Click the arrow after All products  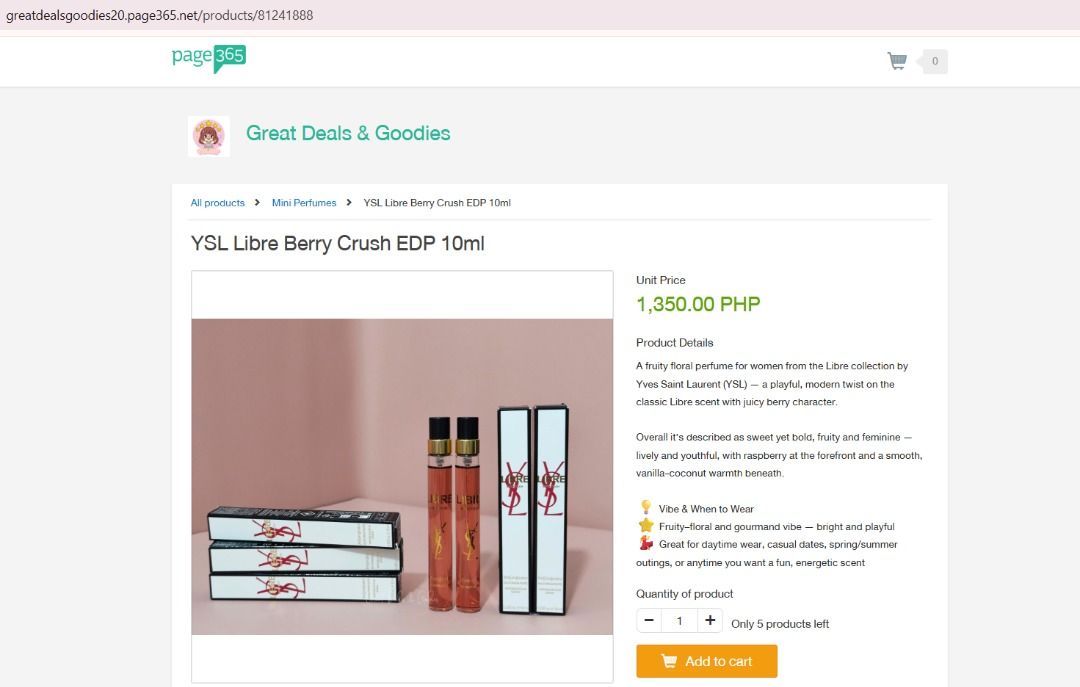point(257,203)
